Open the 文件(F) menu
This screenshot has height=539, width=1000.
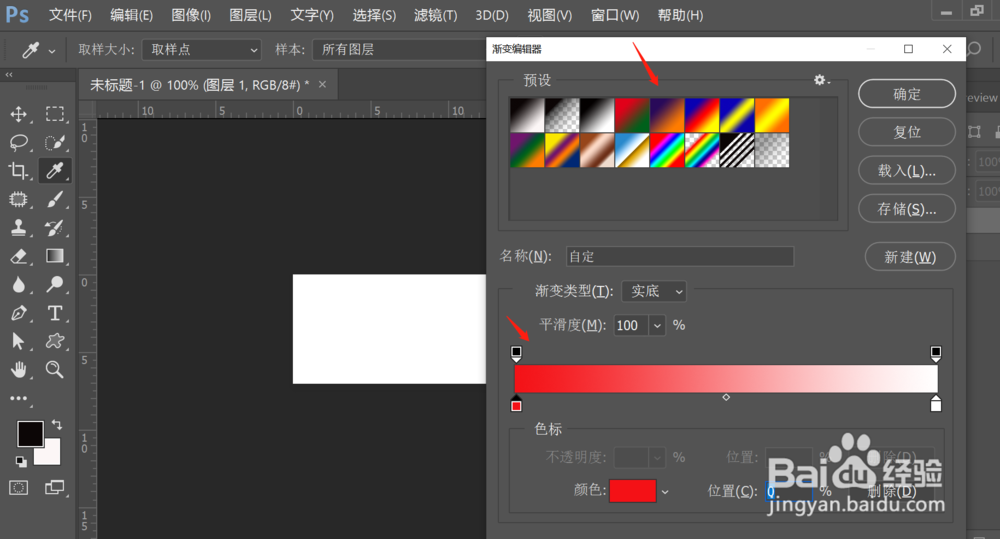(x=70, y=15)
